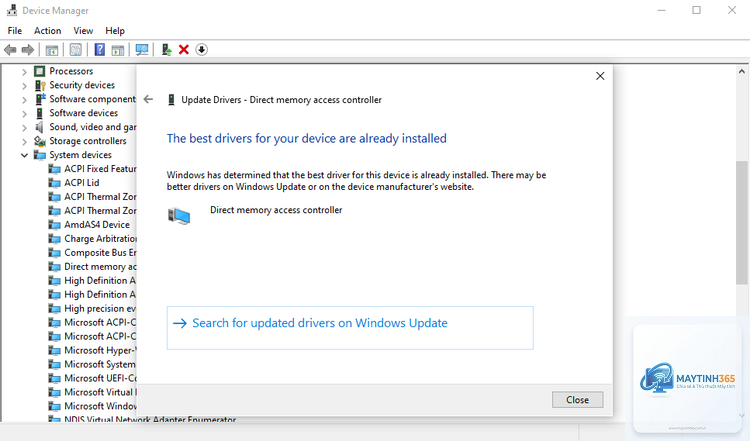Select the Security devices tree label
Viewport: 750px width, 441px height.
(82, 85)
